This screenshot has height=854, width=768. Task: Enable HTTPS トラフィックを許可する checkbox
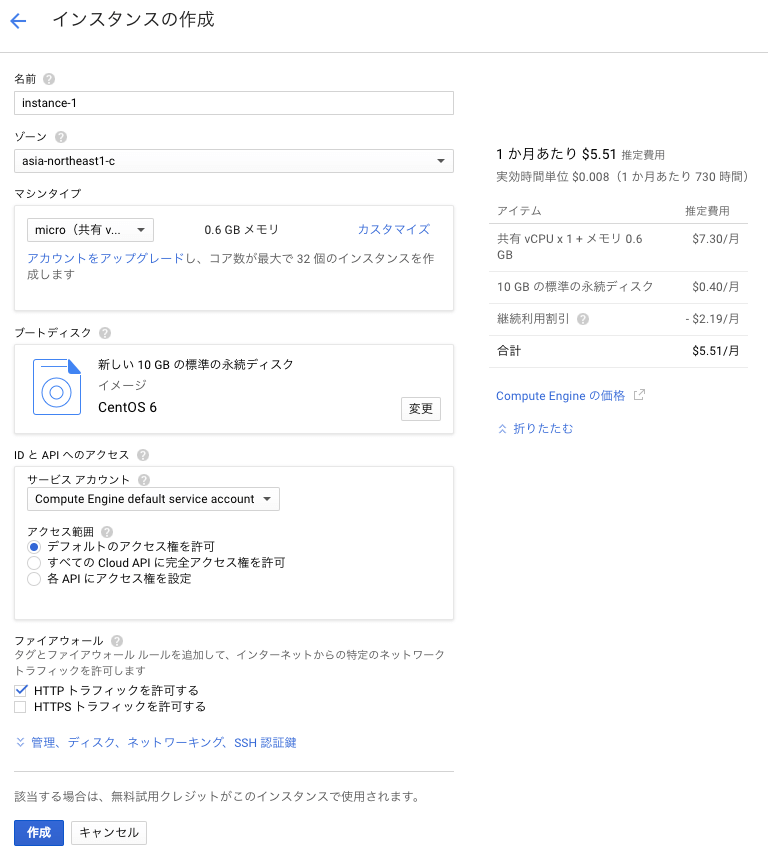click(21, 707)
